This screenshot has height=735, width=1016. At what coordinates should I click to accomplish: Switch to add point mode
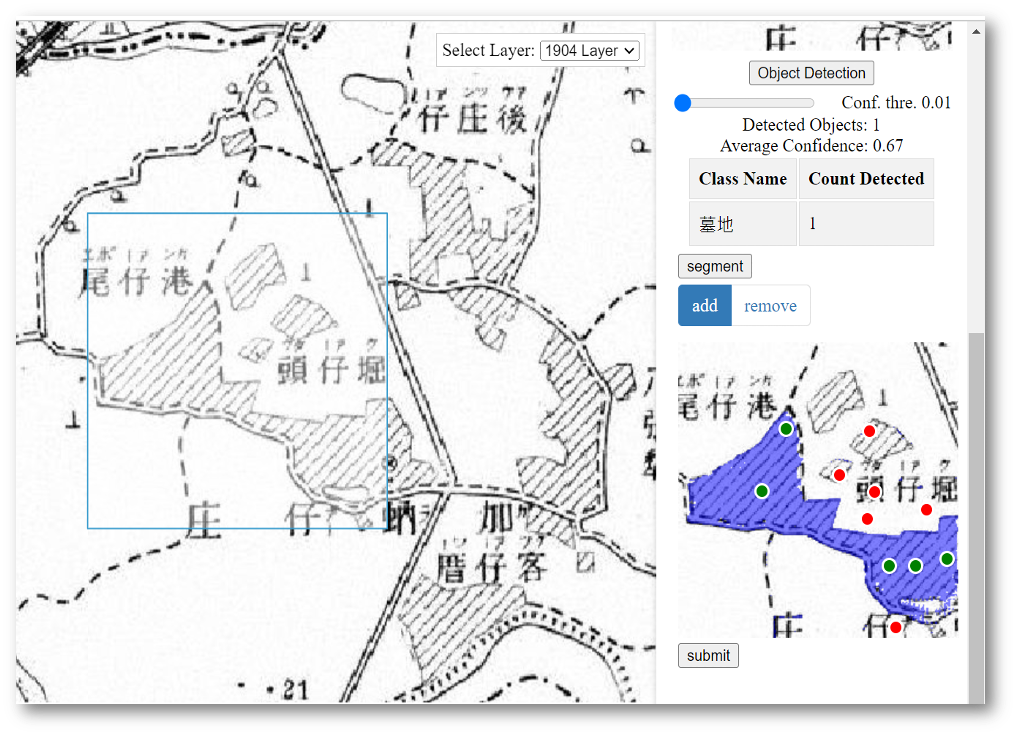tap(704, 306)
